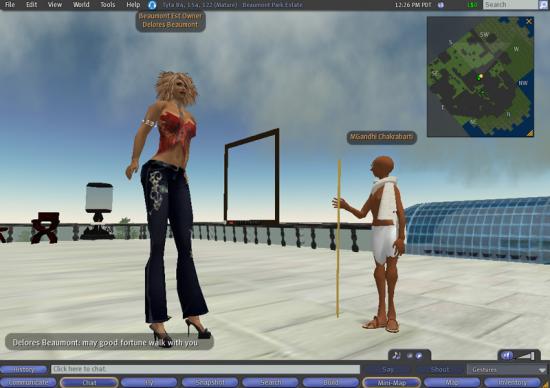This screenshot has height=388, width=550.
Task: Click the top Search input field
Action: [x=510, y=5]
